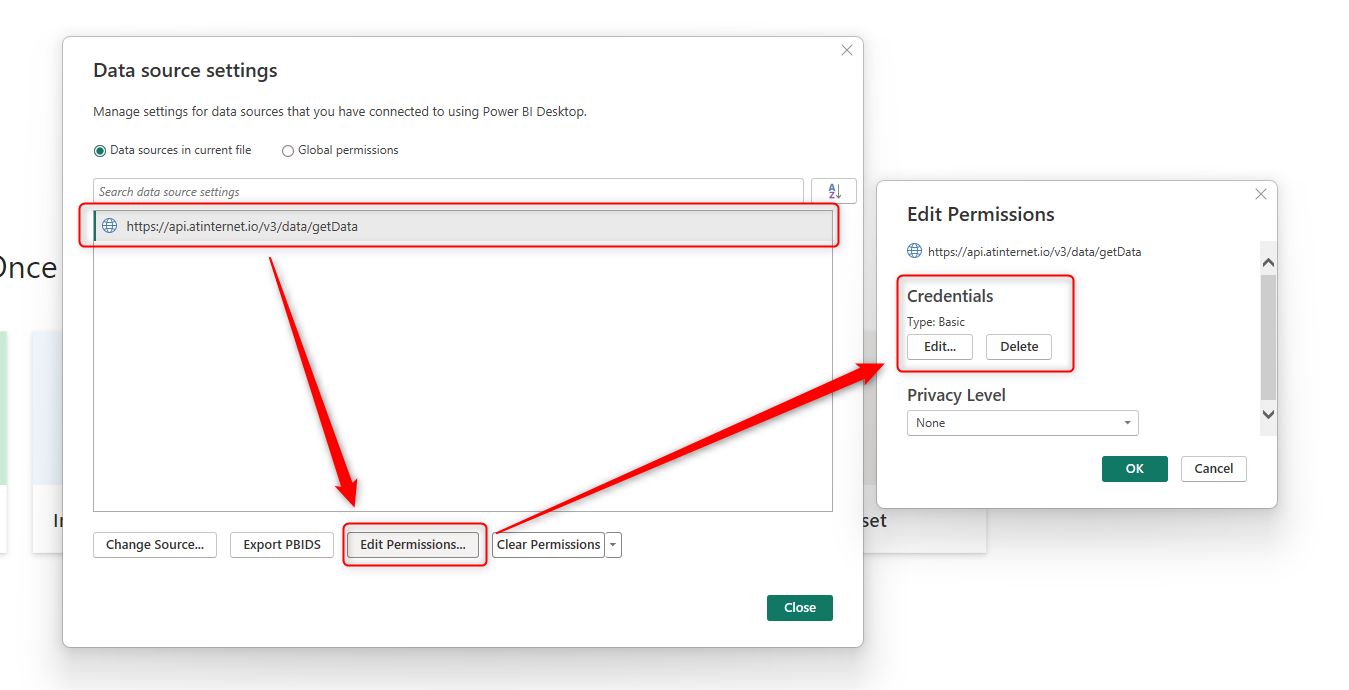Click the A-Z sort icon button
The width and height of the screenshot is (1349, 690).
click(833, 192)
